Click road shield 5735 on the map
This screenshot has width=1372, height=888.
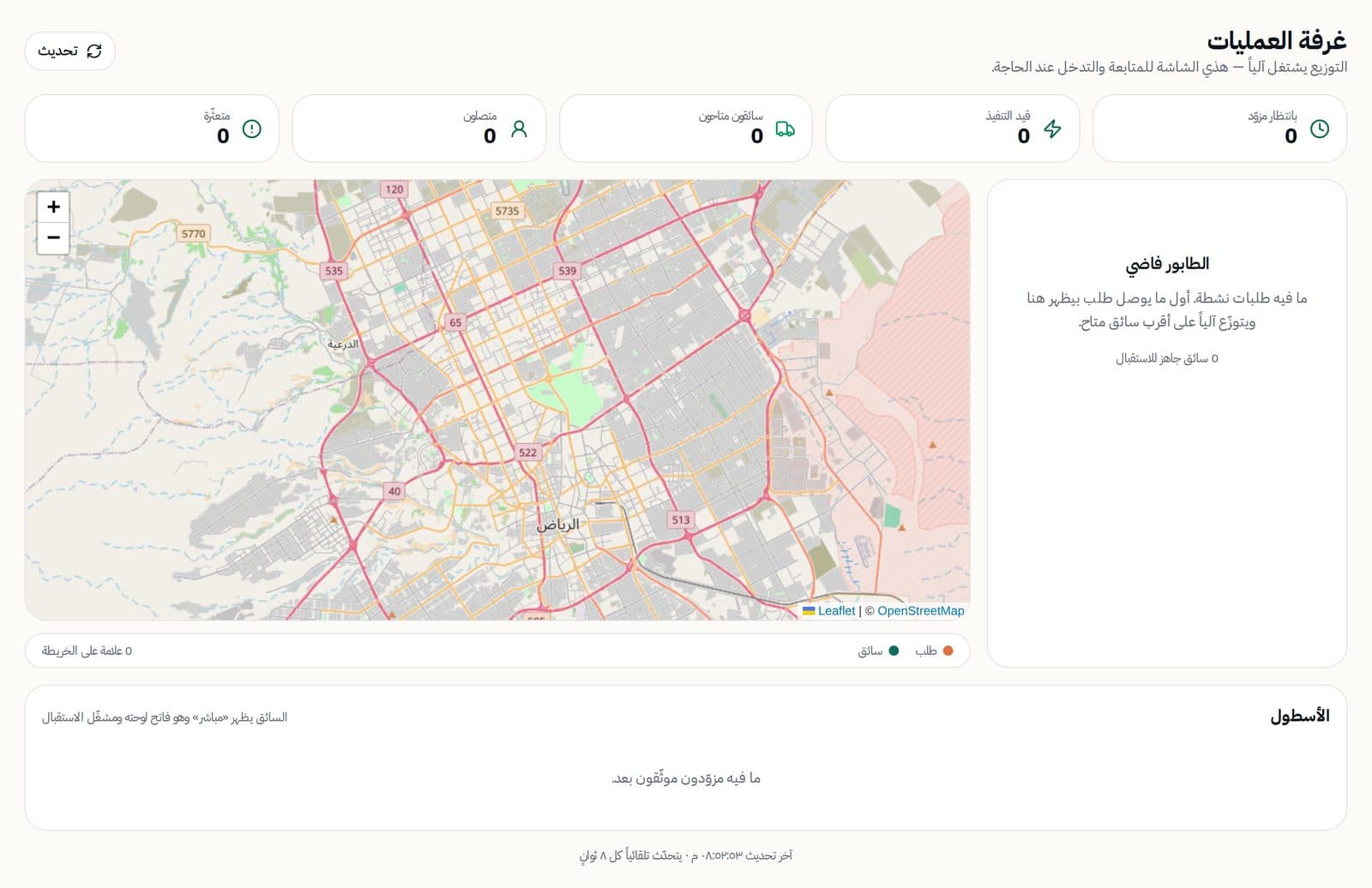click(x=507, y=210)
